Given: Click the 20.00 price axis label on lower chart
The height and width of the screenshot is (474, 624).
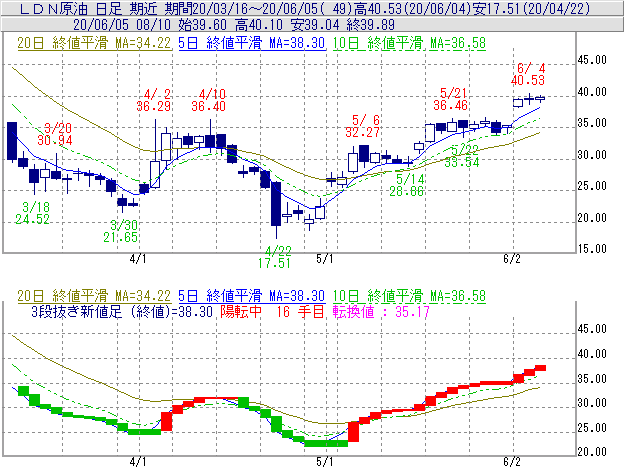Looking at the screenshot, I should (x=592, y=452).
